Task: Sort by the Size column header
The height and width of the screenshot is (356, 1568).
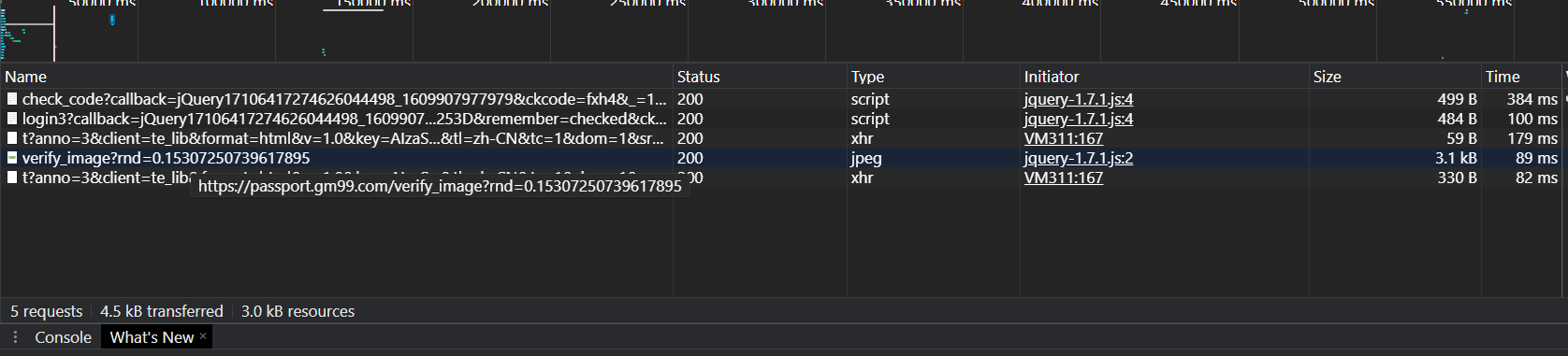Action: coord(1395,77)
